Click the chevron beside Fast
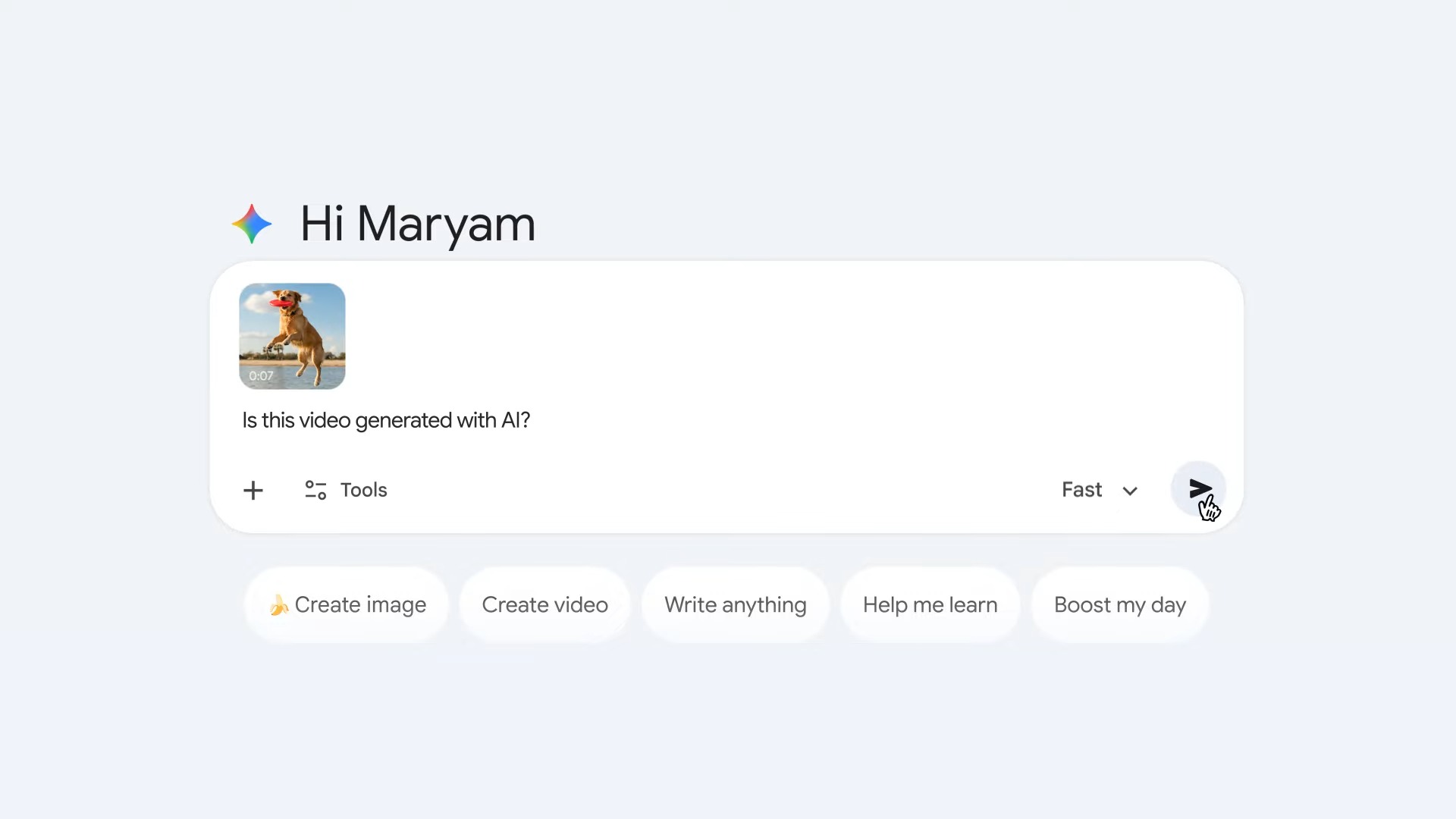 1130,491
